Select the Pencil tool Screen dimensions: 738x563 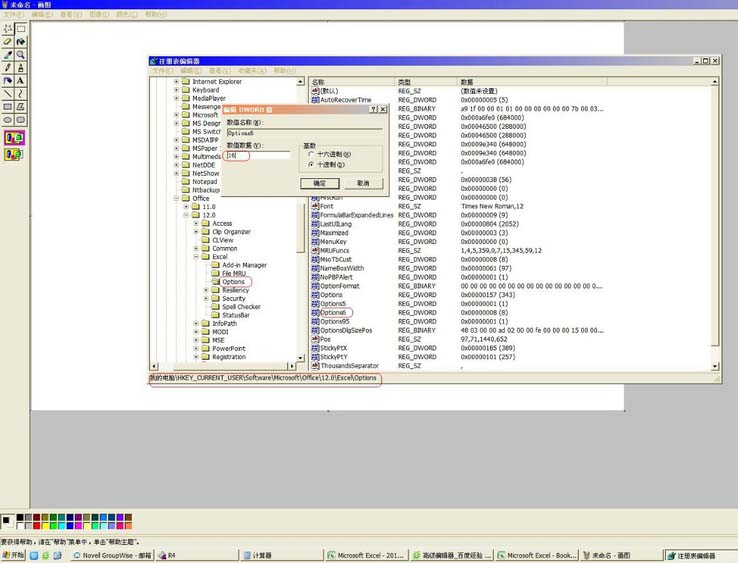[x=8, y=68]
